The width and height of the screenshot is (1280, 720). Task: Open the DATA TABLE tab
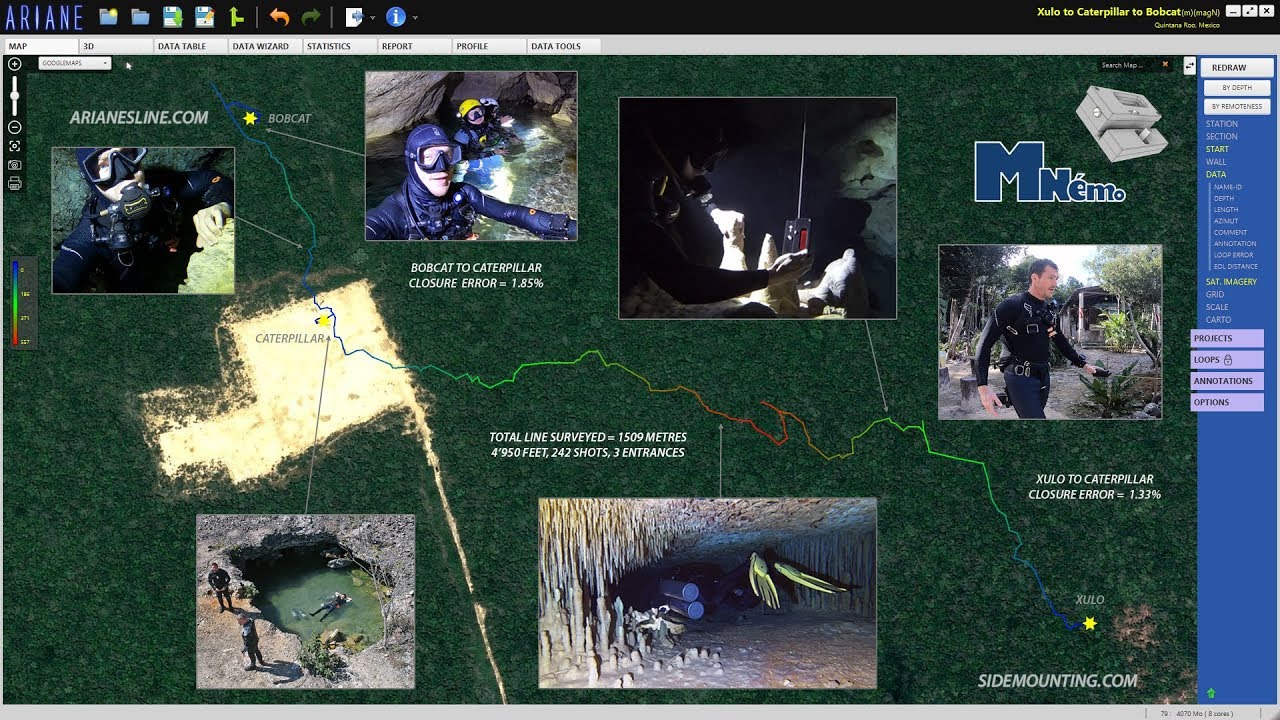[x=190, y=46]
